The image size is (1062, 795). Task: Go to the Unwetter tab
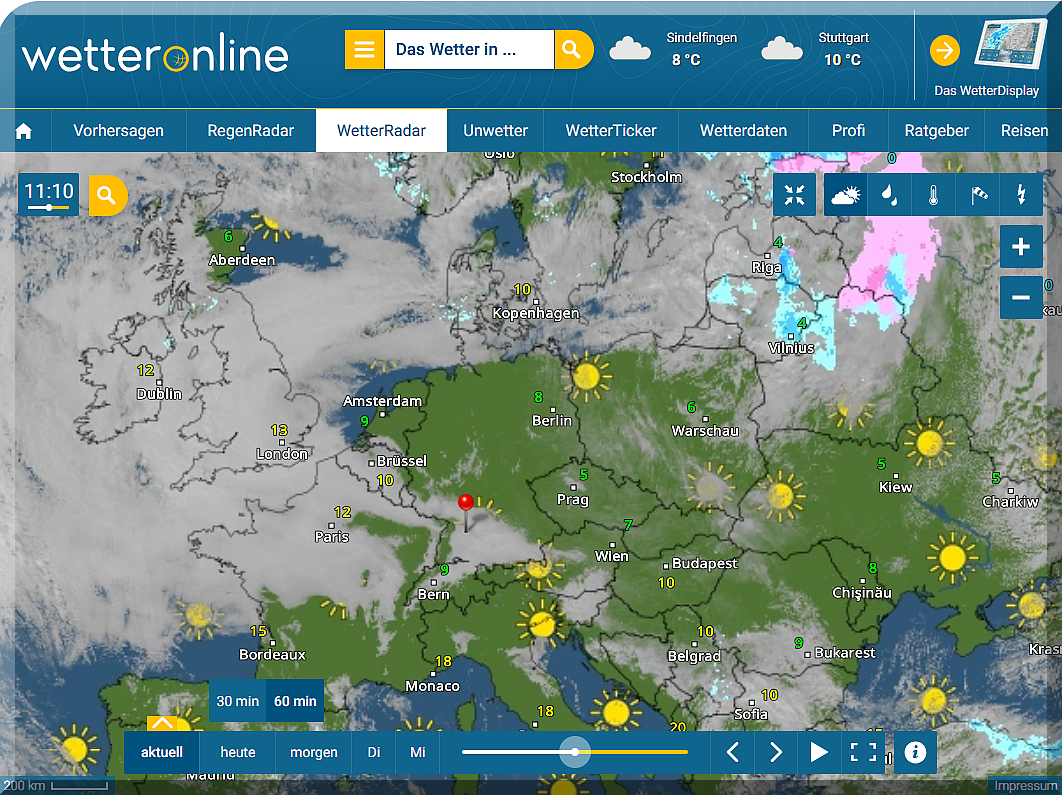click(495, 131)
